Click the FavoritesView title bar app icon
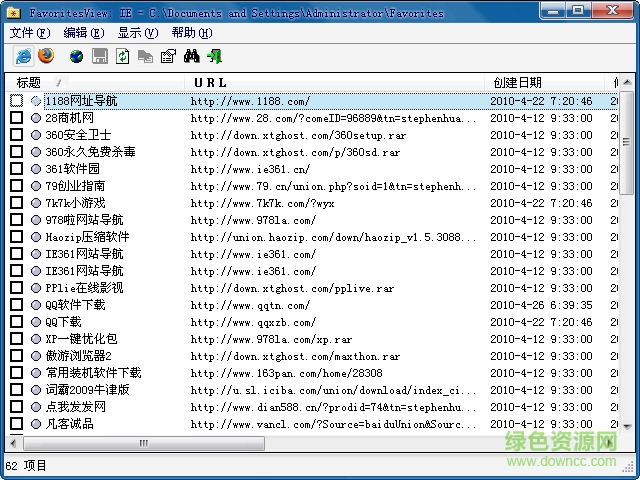 pyautogui.click(x=14, y=13)
